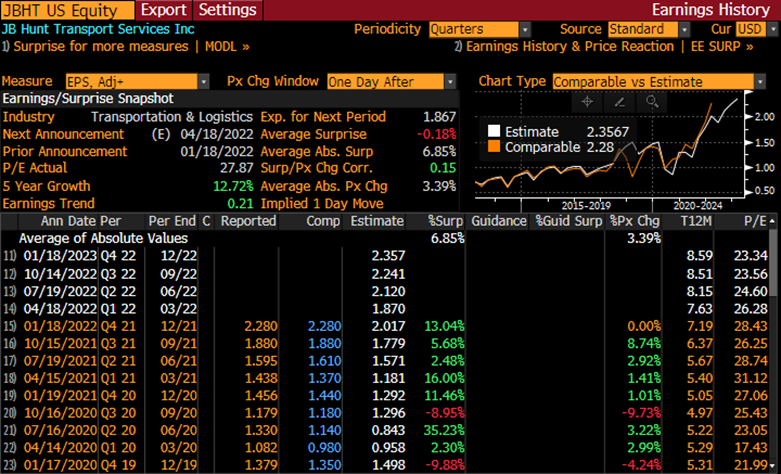
Task: Click the 8.74% price change value
Action: pyautogui.click(x=644, y=344)
